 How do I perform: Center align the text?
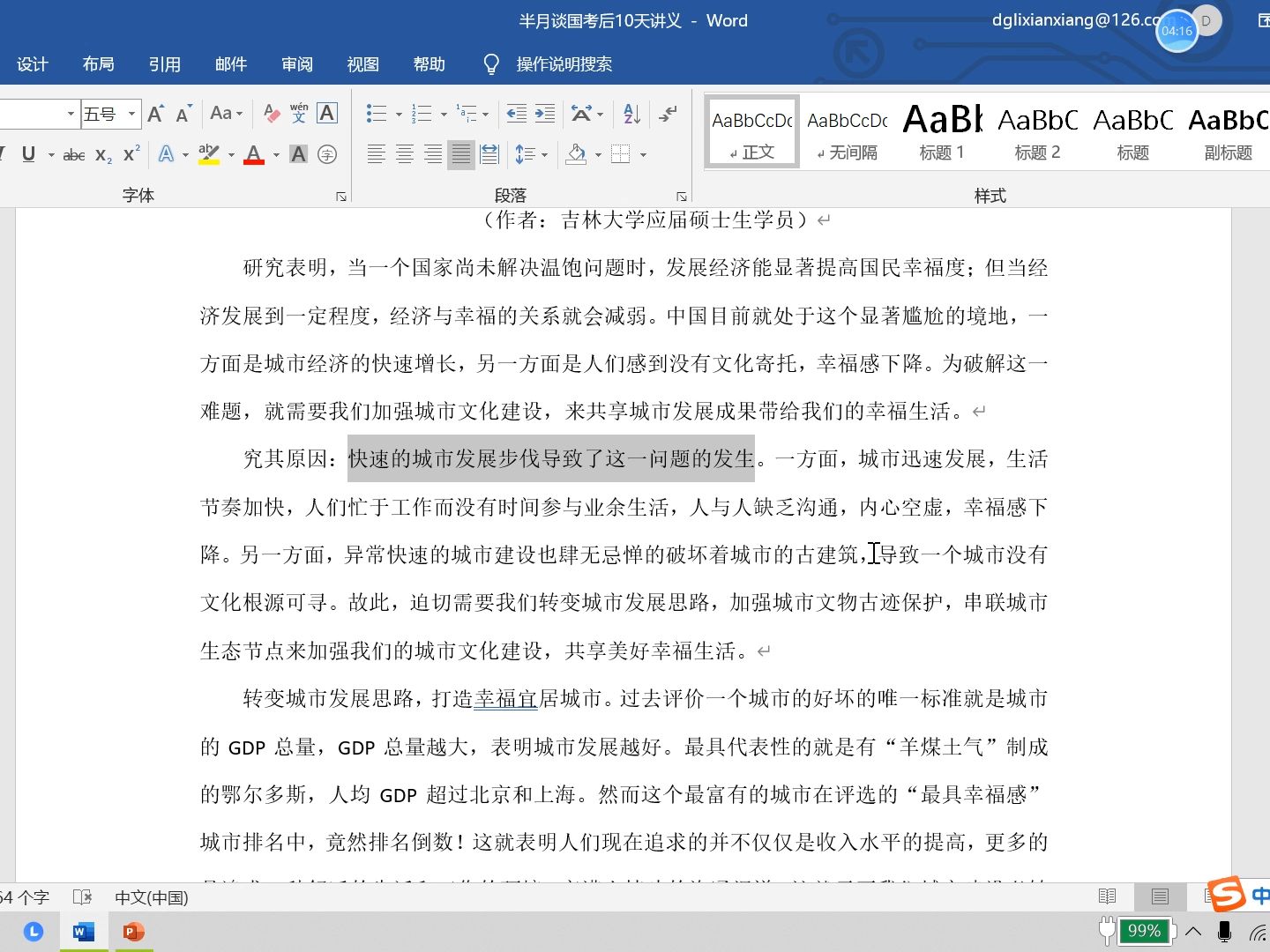click(405, 155)
